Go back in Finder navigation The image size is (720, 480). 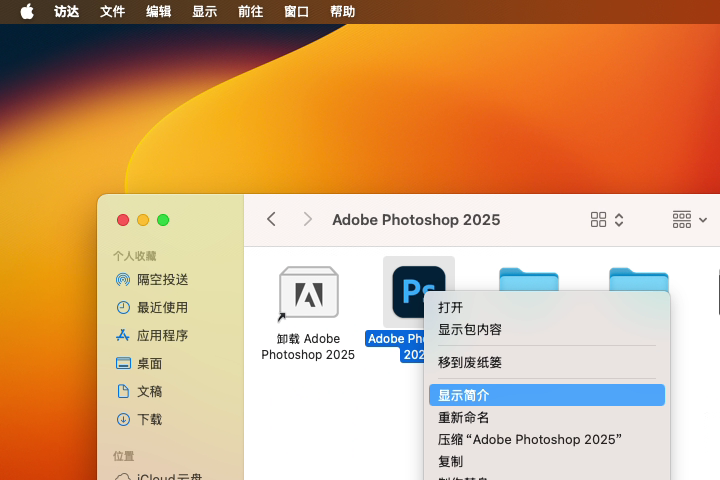[271, 220]
